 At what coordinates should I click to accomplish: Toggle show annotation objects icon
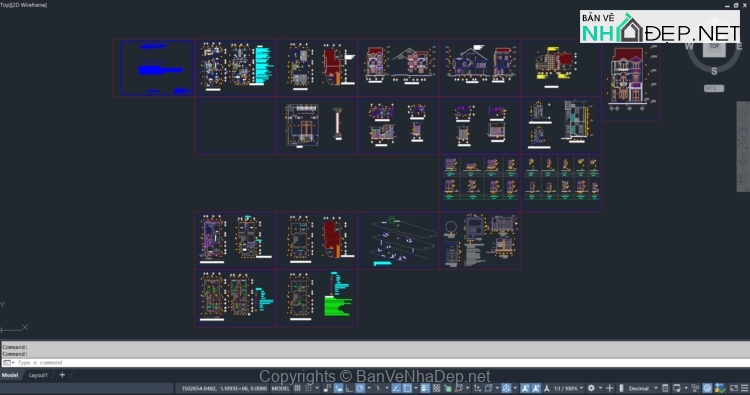(x=525, y=388)
